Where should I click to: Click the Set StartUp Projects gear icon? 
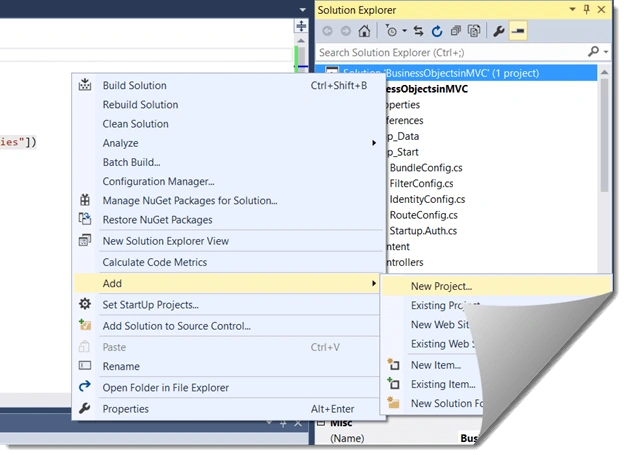coord(85,304)
